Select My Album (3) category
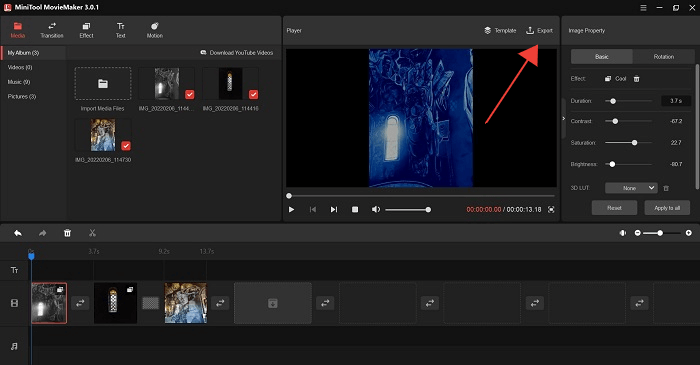Screen dimensions: 700x365 (23, 53)
